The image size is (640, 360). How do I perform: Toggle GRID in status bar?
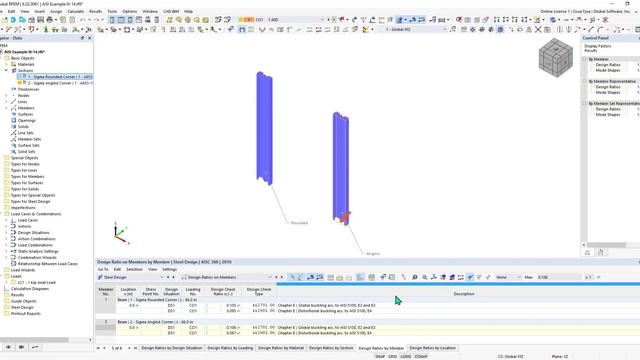pyautogui.click(x=393, y=356)
